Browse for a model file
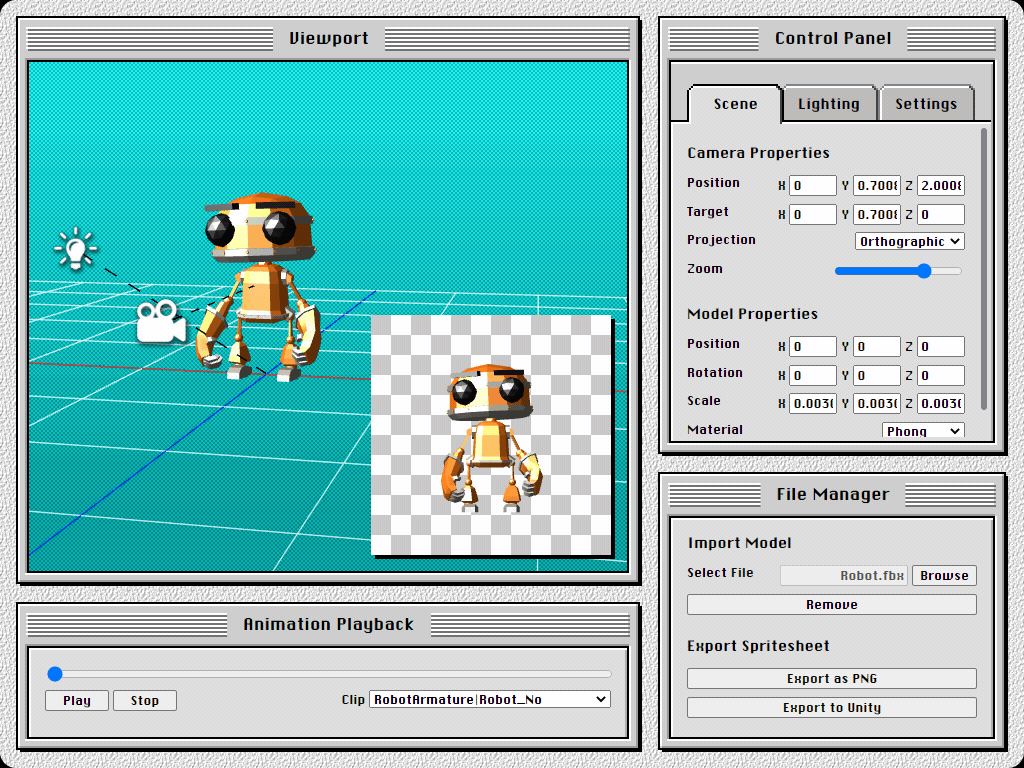Image resolution: width=1024 pixels, height=768 pixels. click(x=944, y=575)
